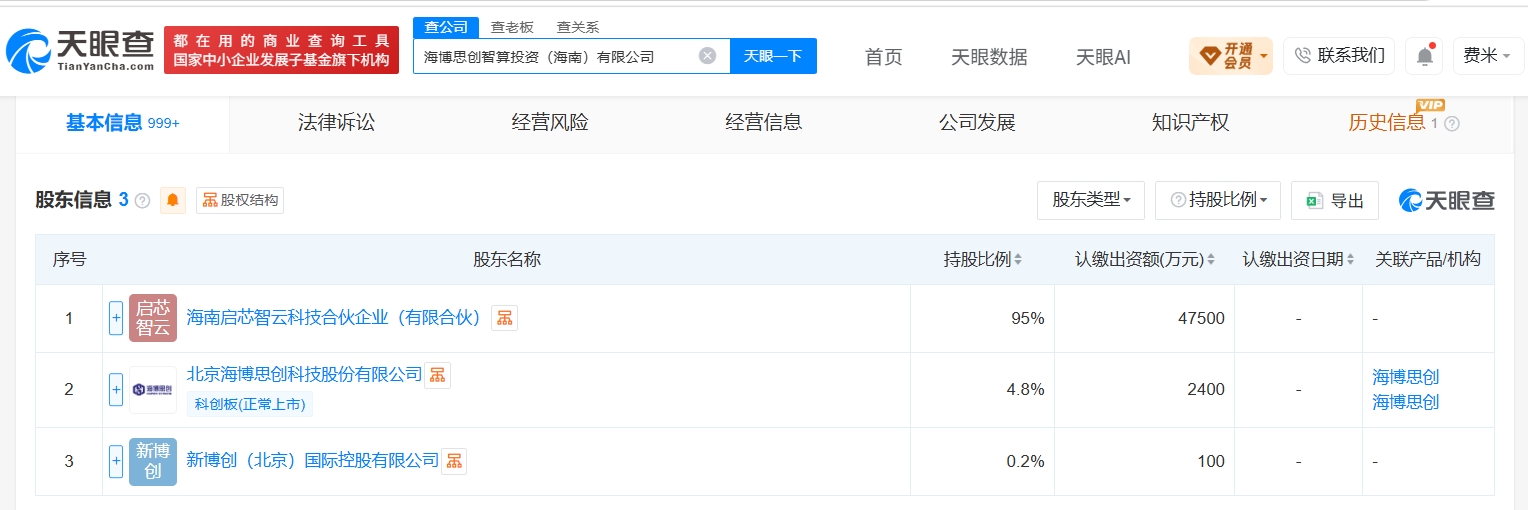
Task: Sort by 认缴出资额(万元) column arrows
Action: 1211,260
